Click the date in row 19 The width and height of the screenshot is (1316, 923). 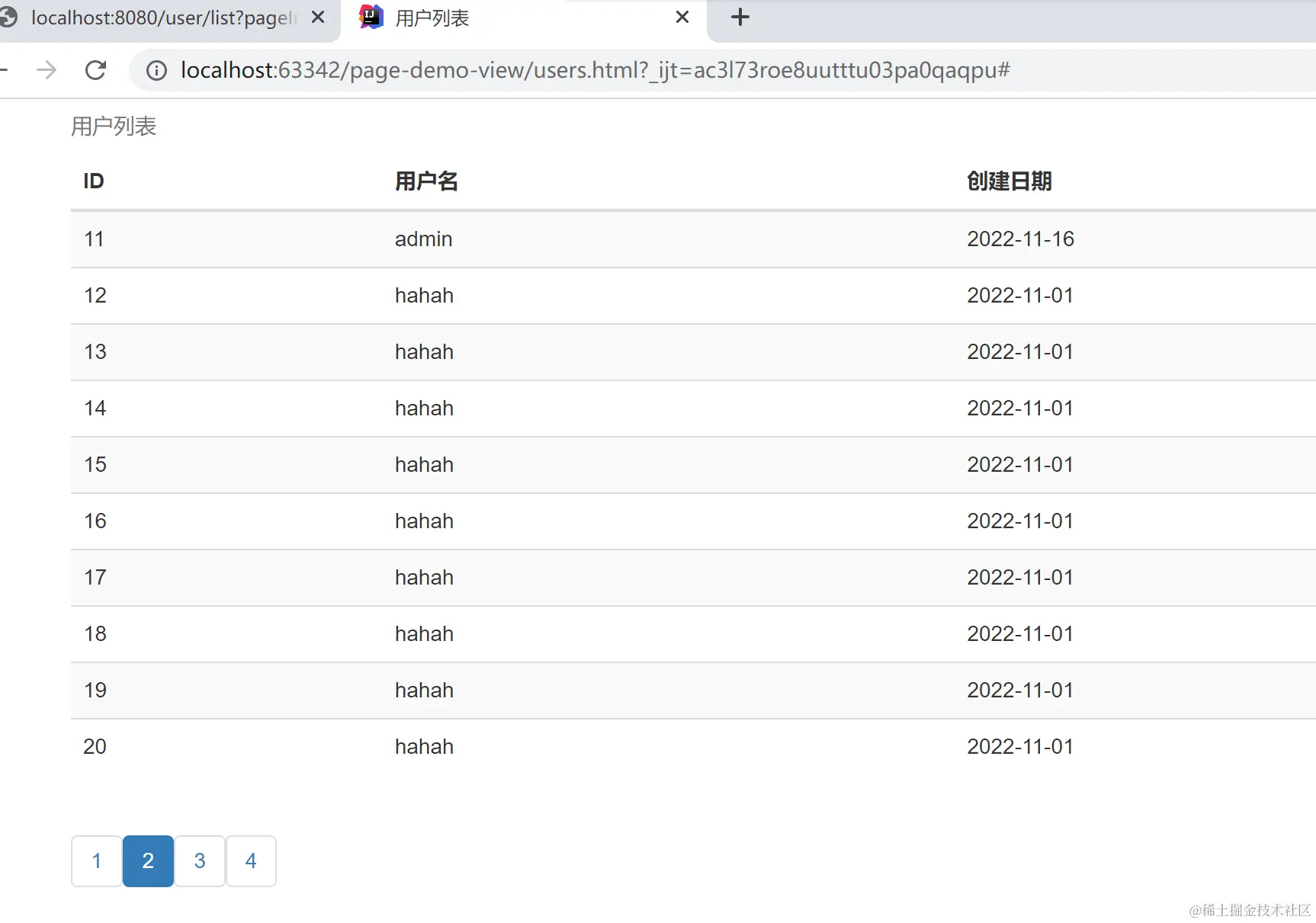pyautogui.click(x=1020, y=691)
